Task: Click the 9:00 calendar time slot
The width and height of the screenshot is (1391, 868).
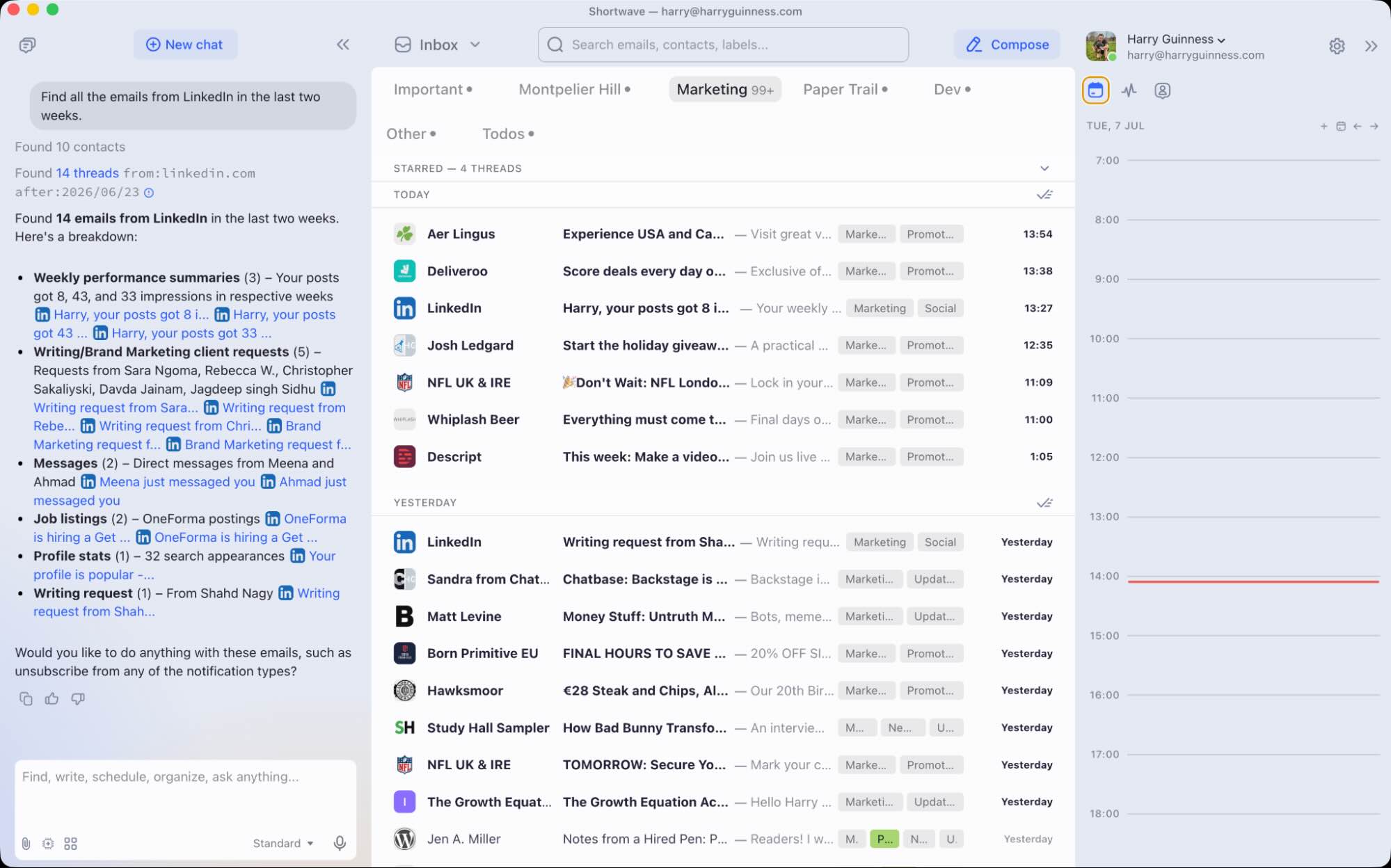Action: [x=1253, y=308]
